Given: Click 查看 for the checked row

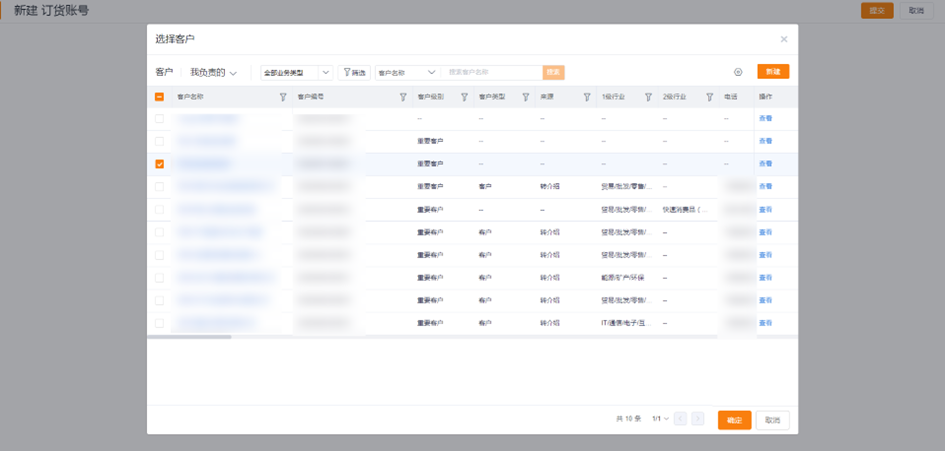Looking at the screenshot, I should pos(765,164).
